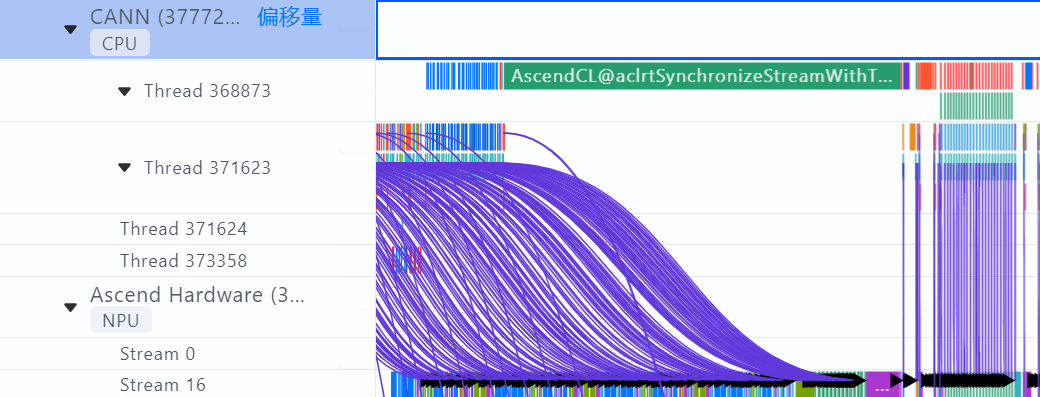Select the Thread 373358 row
Image resolution: width=1040 pixels, height=397 pixels.
pos(188,260)
